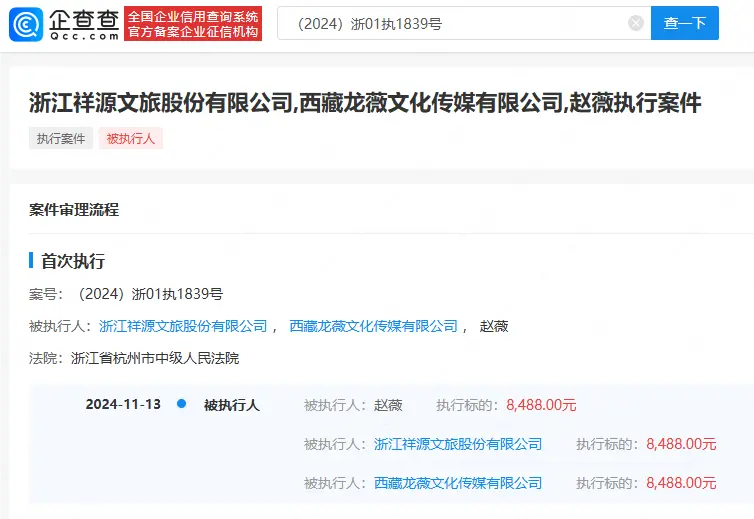
Task: Click the 查一下 search button
Action: pos(685,23)
